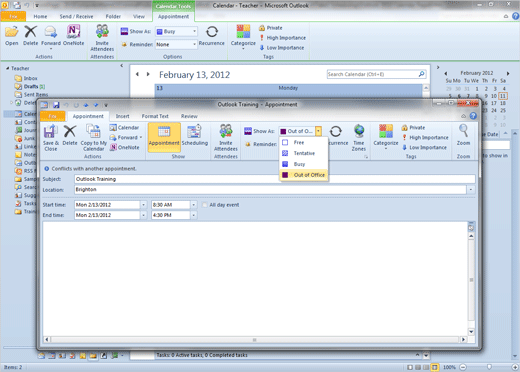Click Save & Close in the appointment window
The image size is (520, 372).
[x=51, y=138]
